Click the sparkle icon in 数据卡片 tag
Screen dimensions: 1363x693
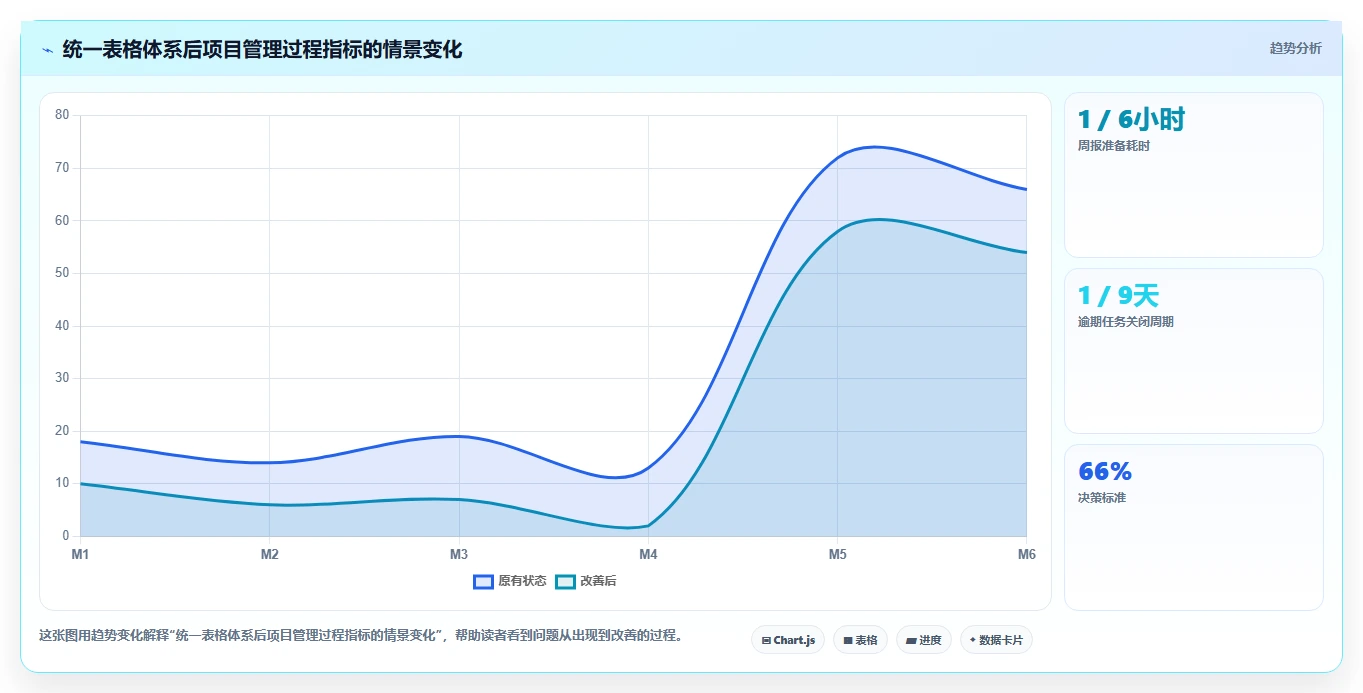point(973,640)
